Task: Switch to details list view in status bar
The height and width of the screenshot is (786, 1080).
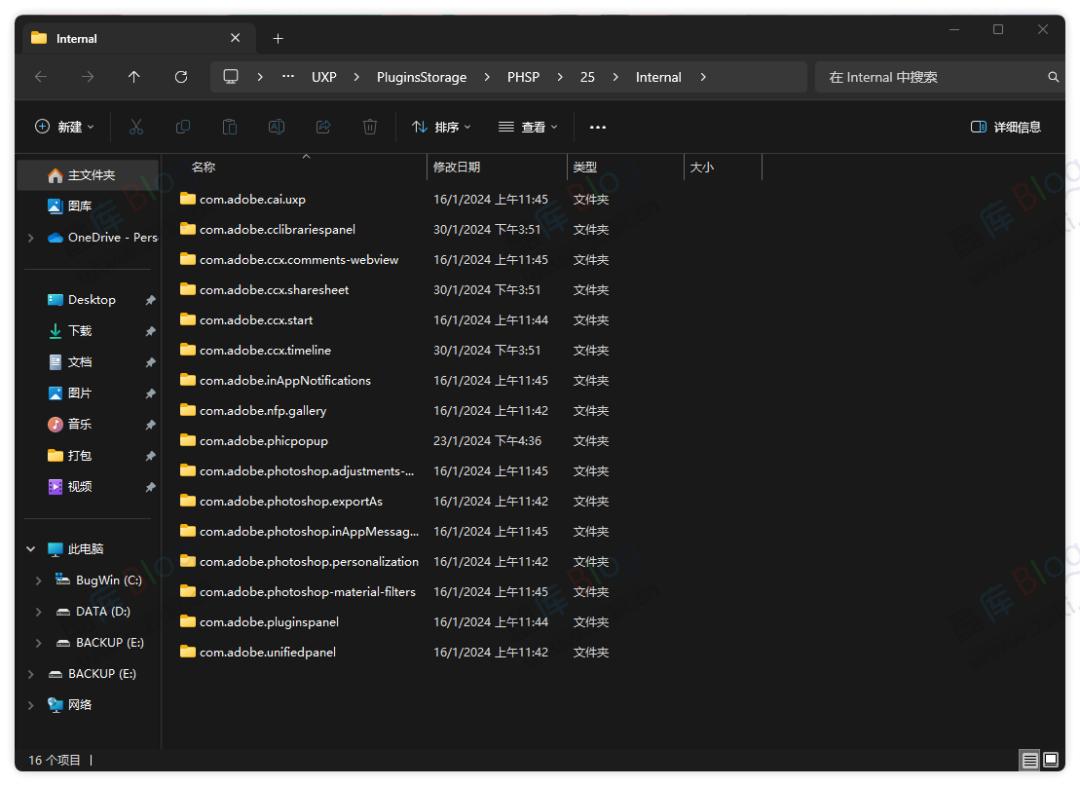Action: click(1029, 761)
